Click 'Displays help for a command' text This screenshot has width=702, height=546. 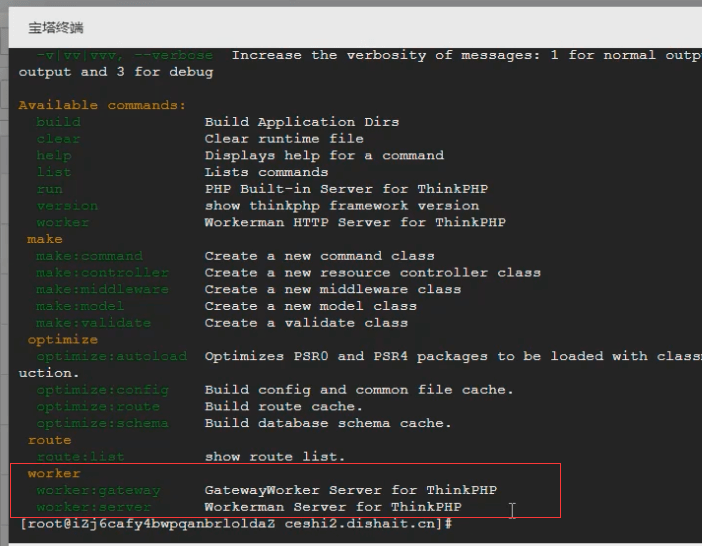pos(324,156)
